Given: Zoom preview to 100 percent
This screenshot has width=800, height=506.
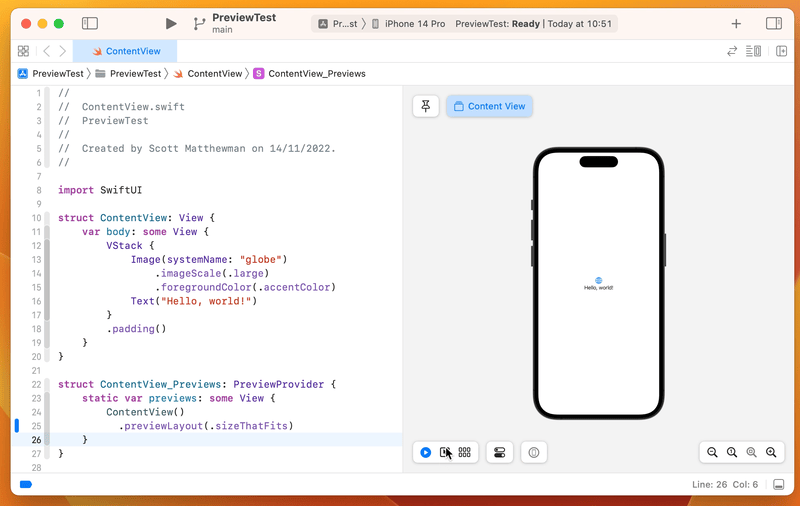Looking at the screenshot, I should (x=732, y=452).
